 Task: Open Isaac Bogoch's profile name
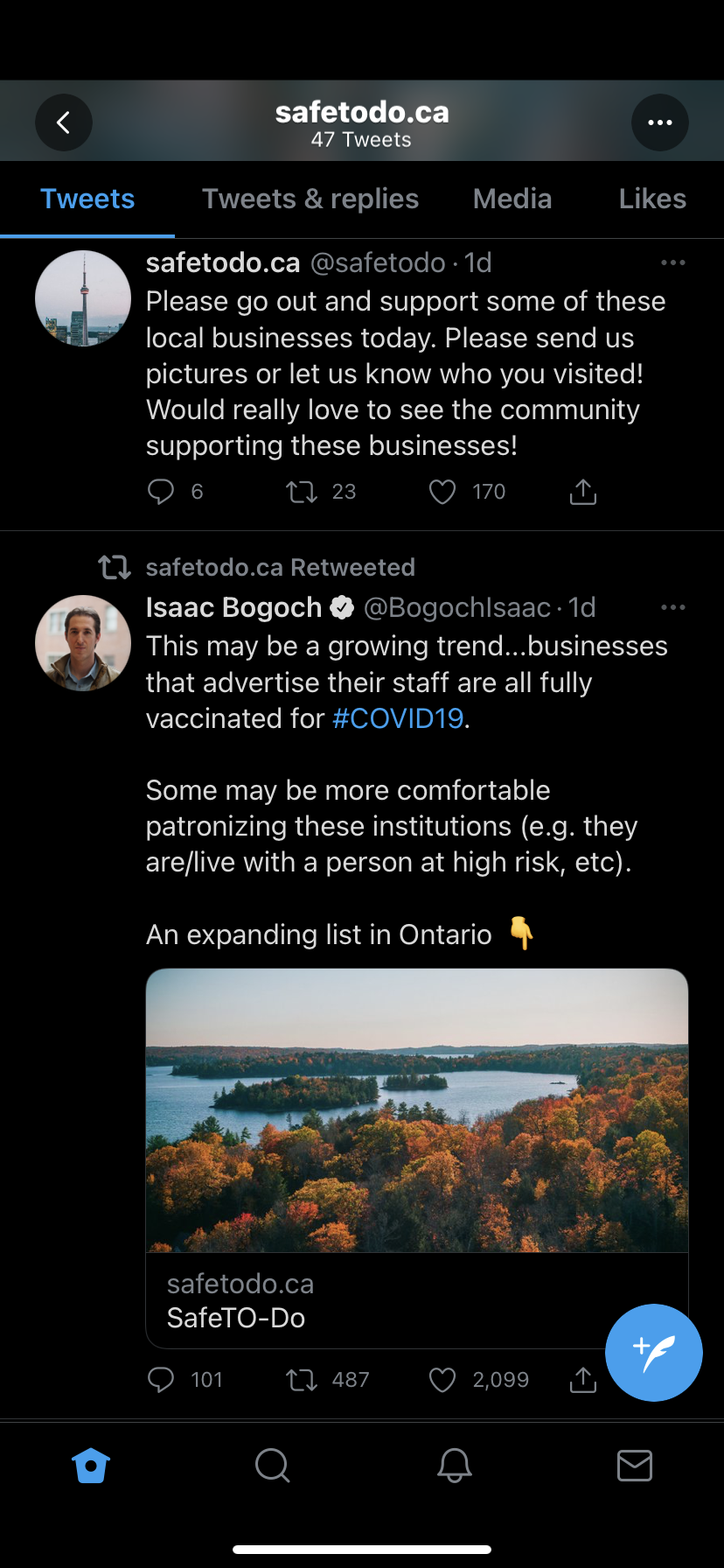coord(233,607)
